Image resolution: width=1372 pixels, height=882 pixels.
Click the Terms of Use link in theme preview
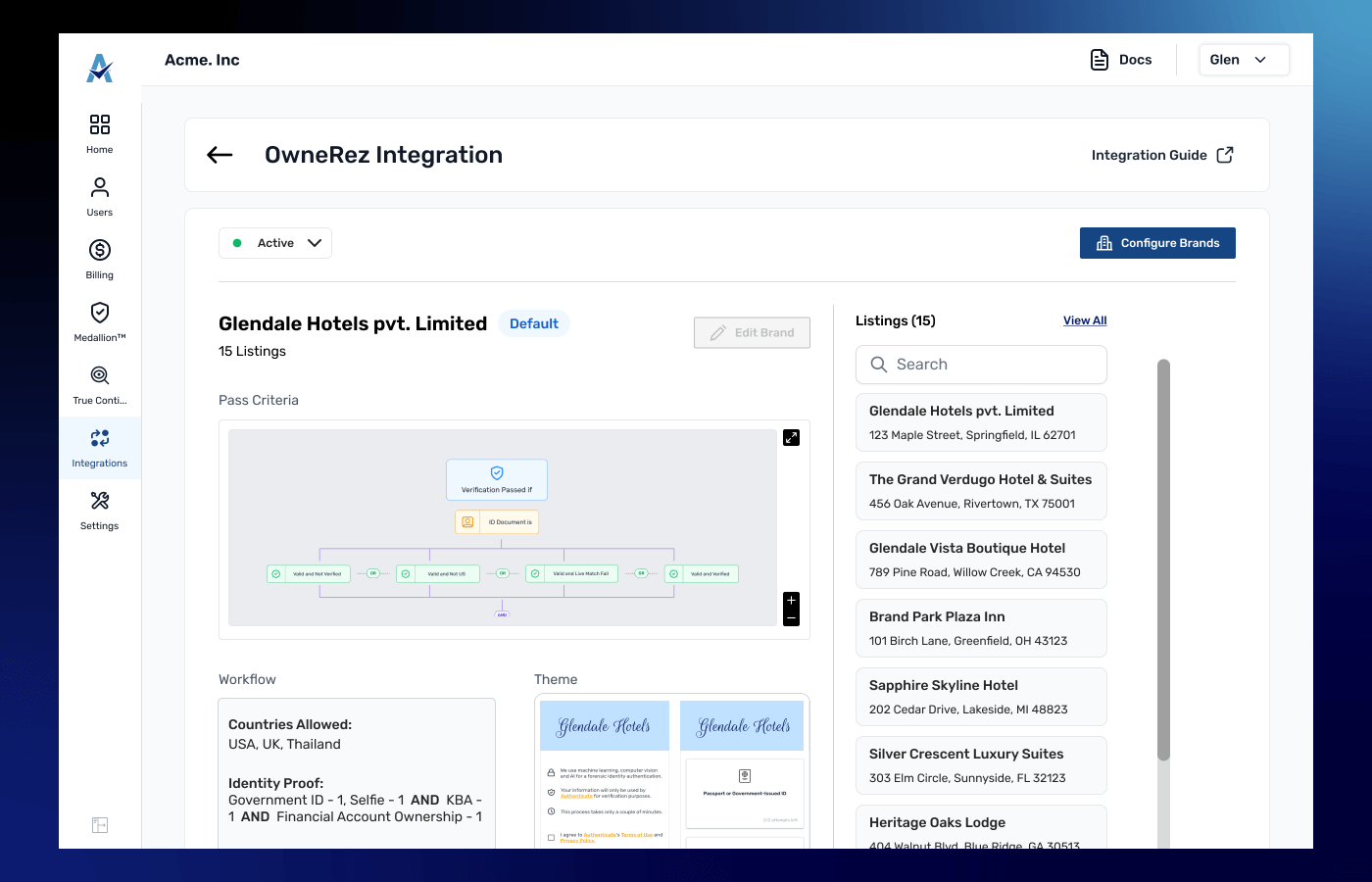coord(636,835)
